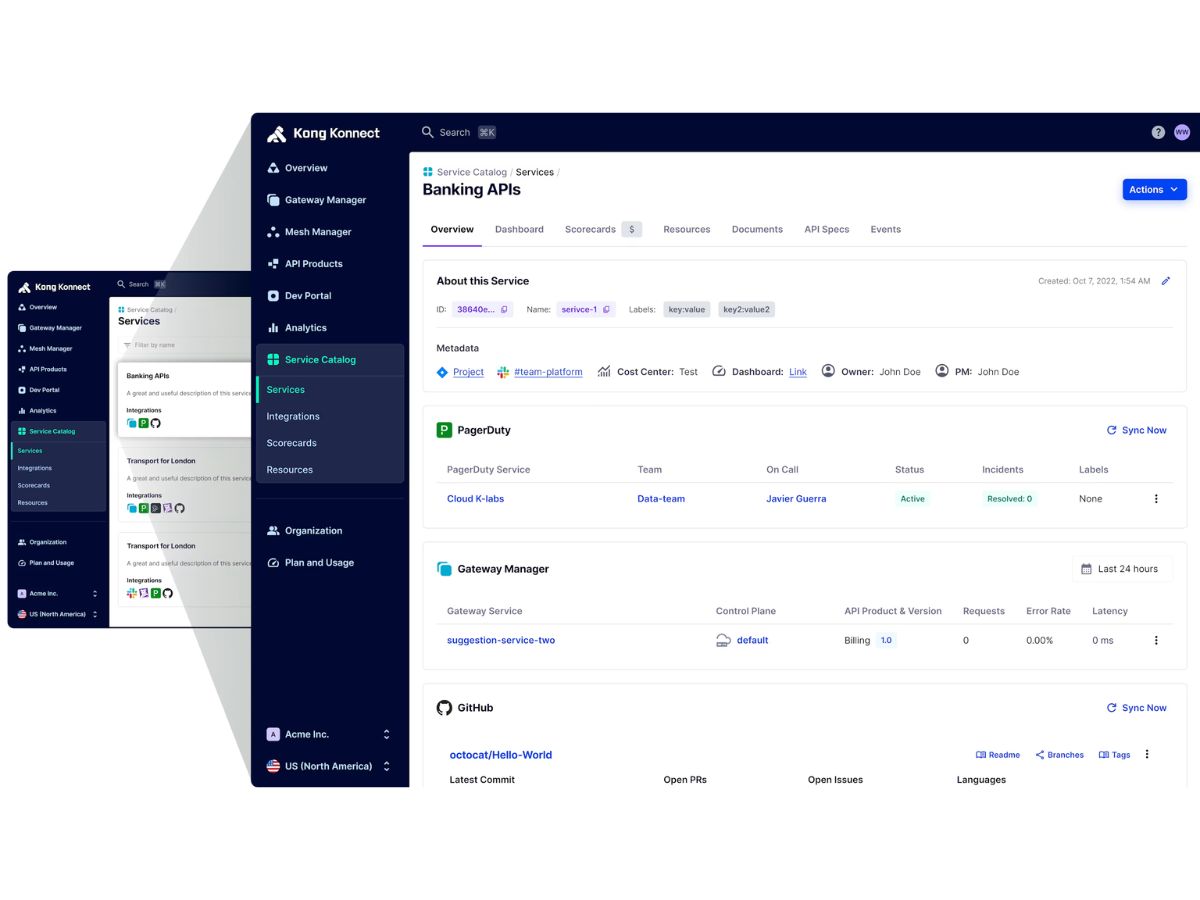Switch to the Dashboard tab
The width and height of the screenshot is (1200, 900).
tap(519, 229)
